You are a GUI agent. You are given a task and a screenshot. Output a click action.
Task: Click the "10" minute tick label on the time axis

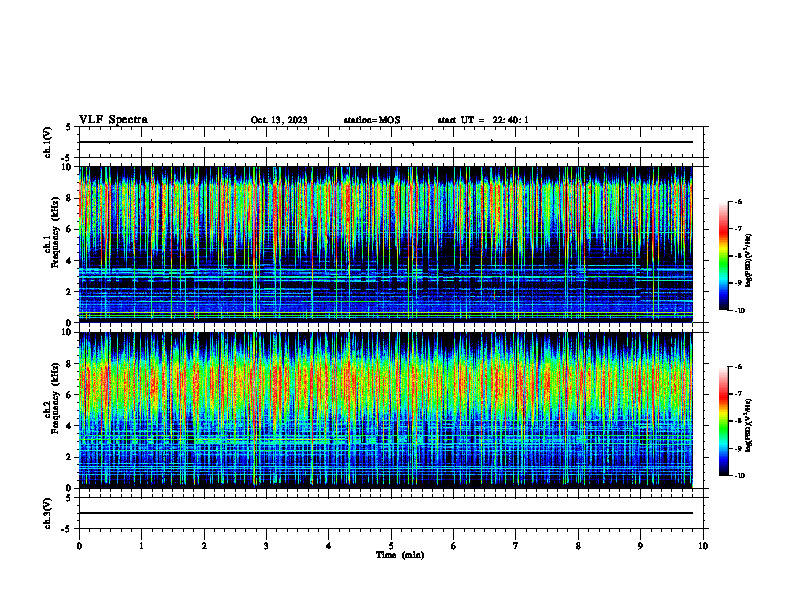703,546
